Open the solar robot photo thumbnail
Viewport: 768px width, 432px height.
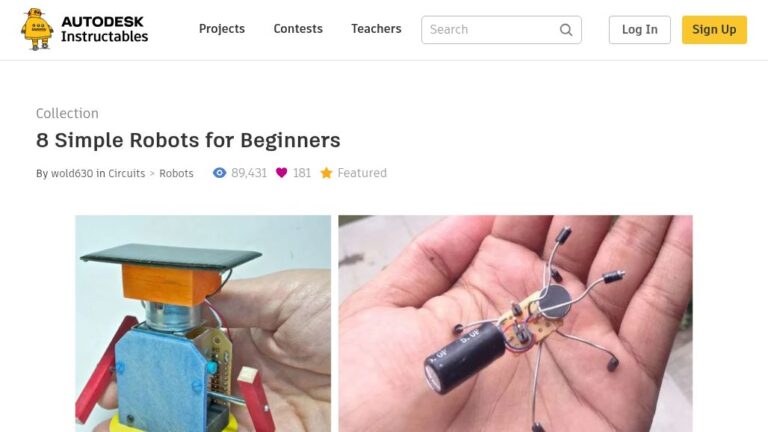[x=203, y=324]
